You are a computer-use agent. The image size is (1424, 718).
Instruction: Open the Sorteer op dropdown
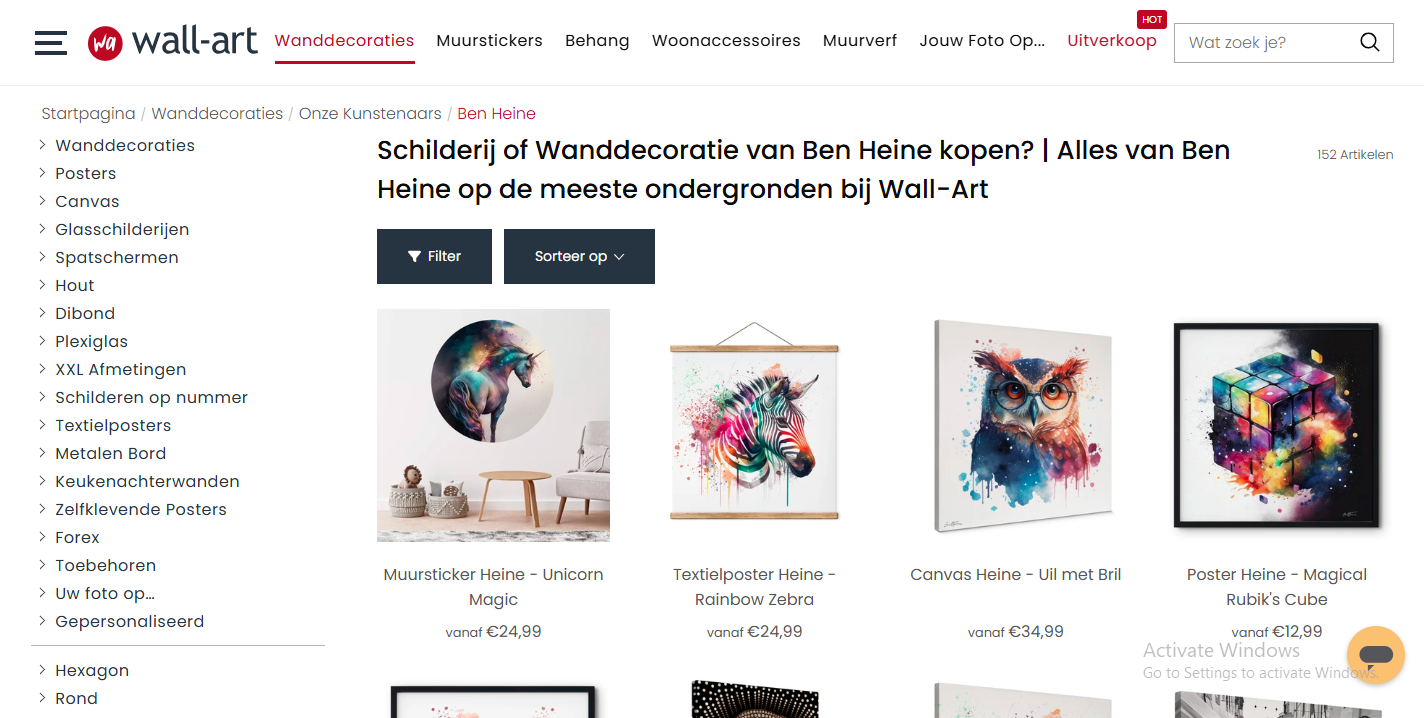pos(579,256)
